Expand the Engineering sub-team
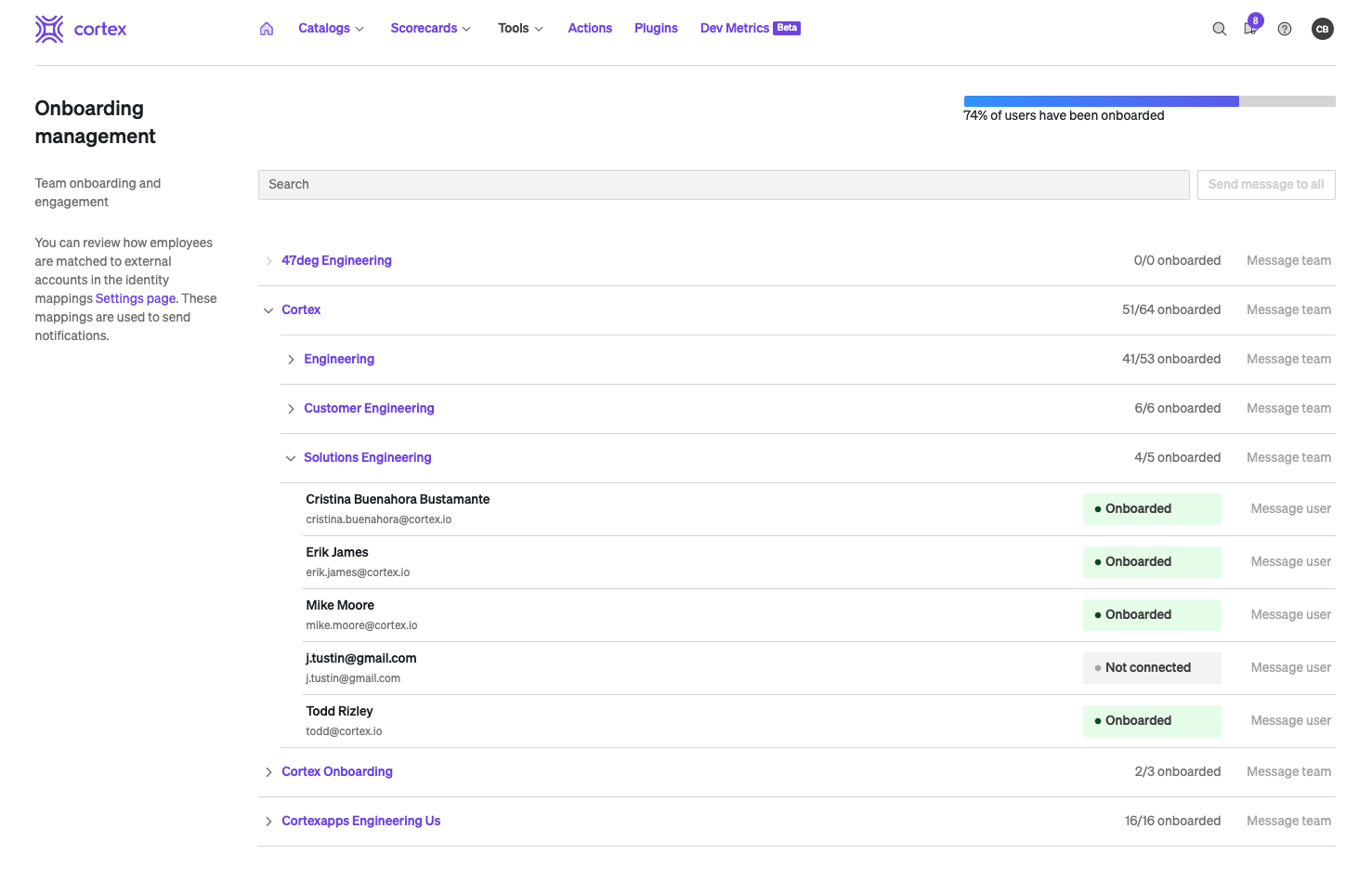This screenshot has height=894, width=1372. pos(291,360)
